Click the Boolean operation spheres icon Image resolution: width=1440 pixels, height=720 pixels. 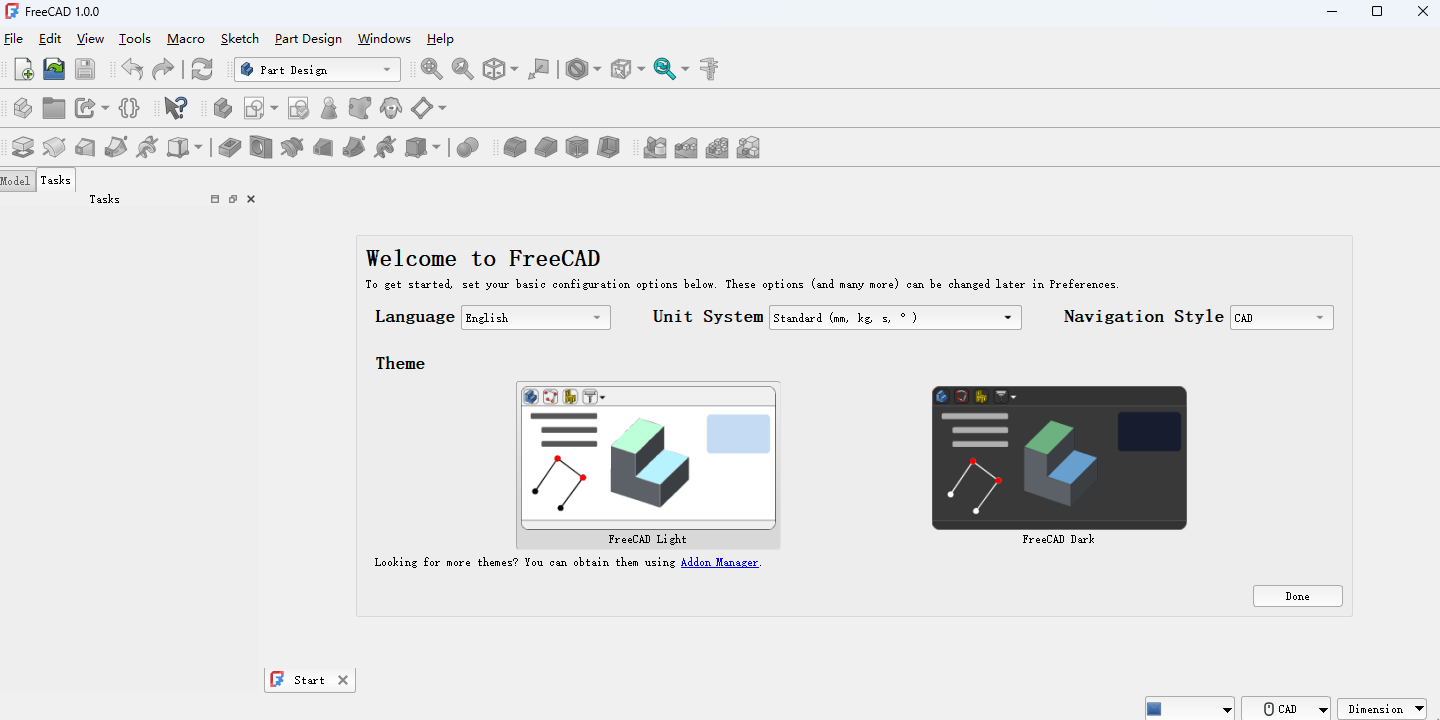(x=467, y=148)
